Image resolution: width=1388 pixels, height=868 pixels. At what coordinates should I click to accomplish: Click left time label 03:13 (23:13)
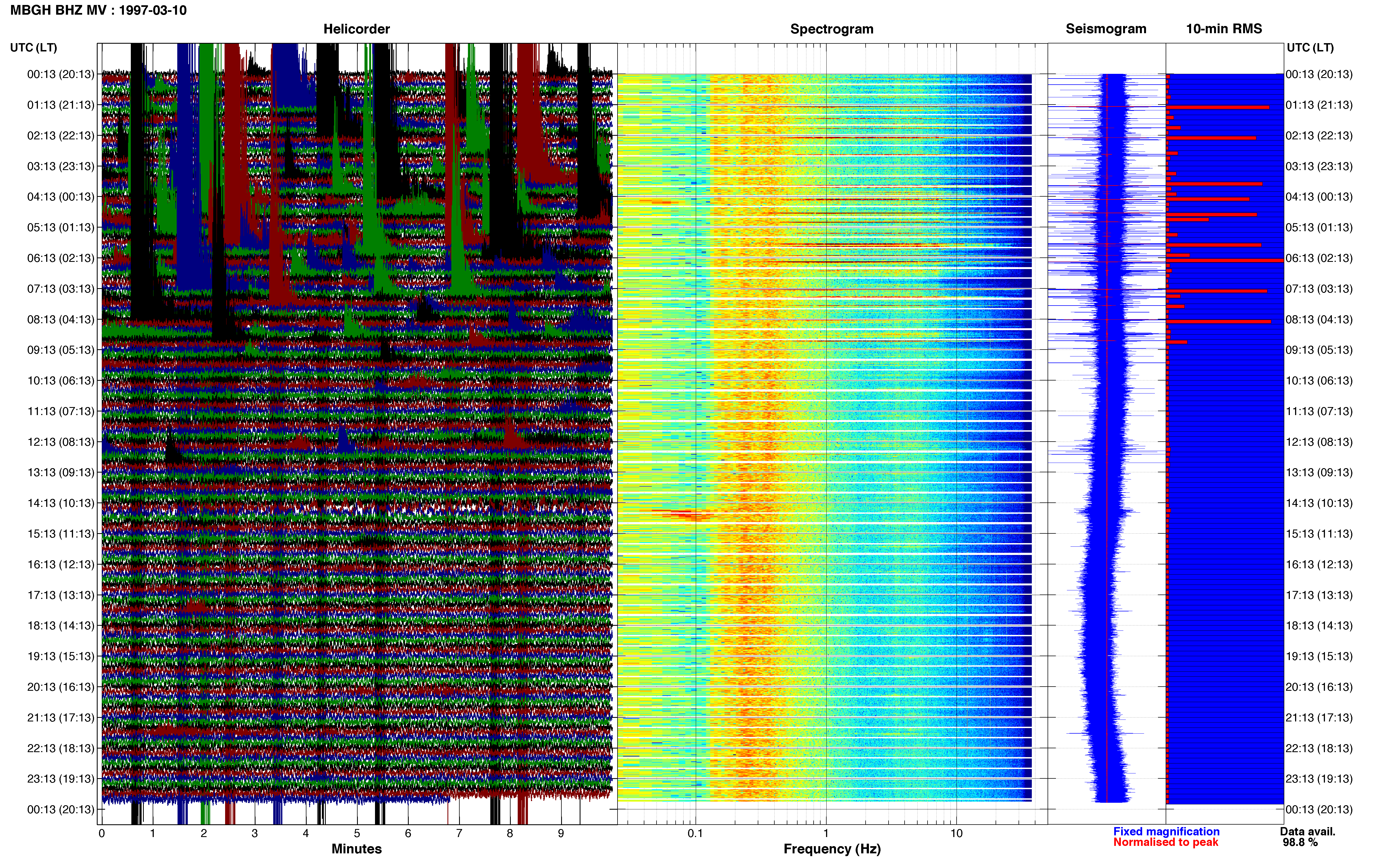tap(61, 166)
